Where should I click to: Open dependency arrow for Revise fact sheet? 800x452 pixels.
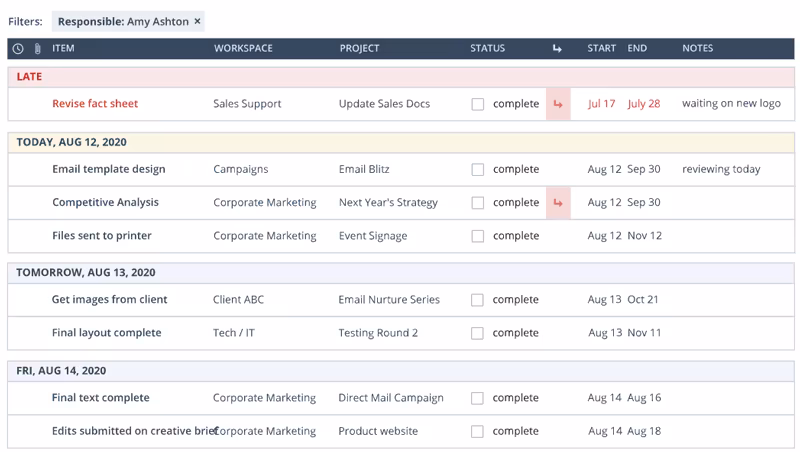click(558, 104)
